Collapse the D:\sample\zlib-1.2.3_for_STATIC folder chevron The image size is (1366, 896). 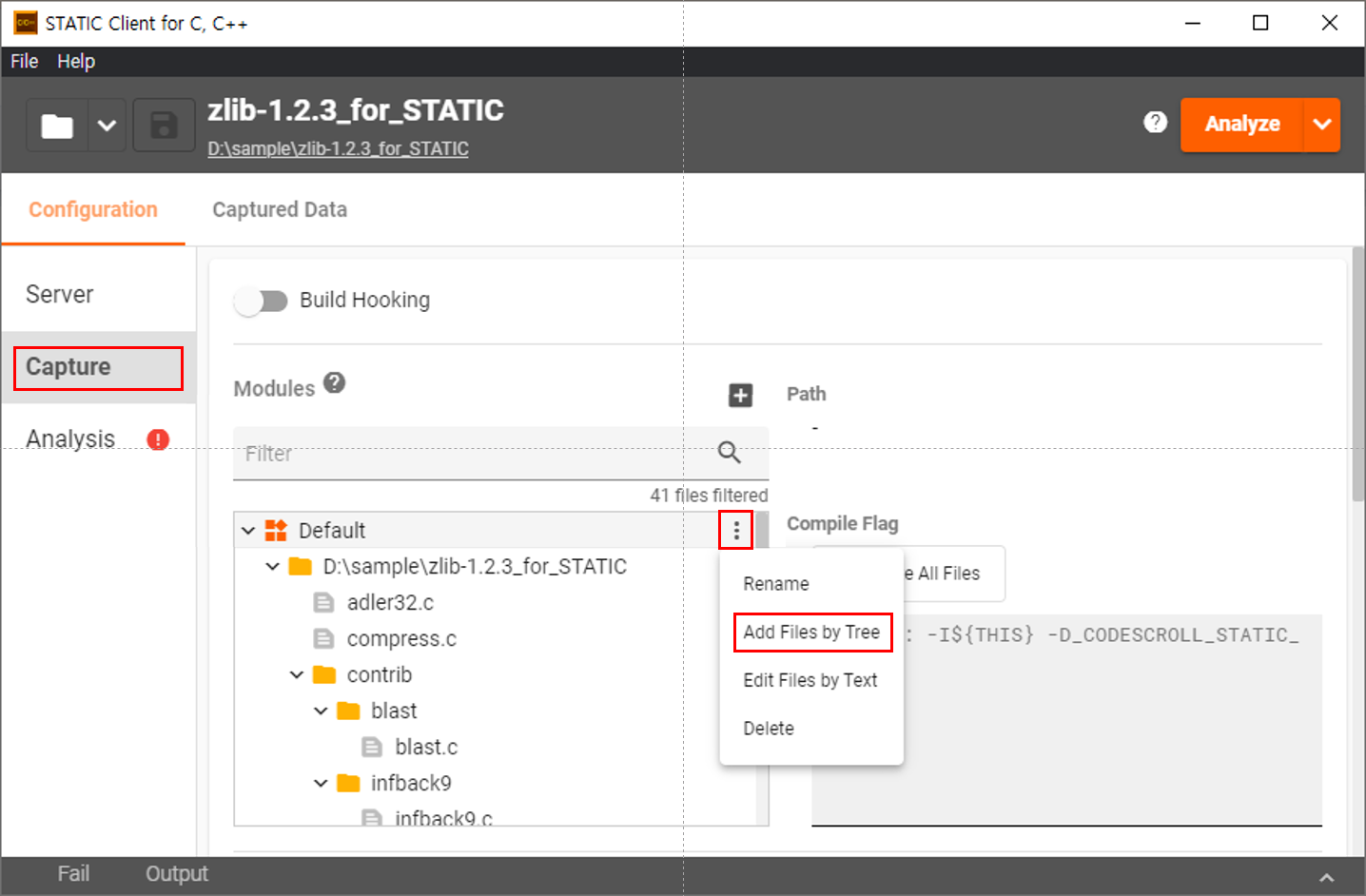(272, 567)
